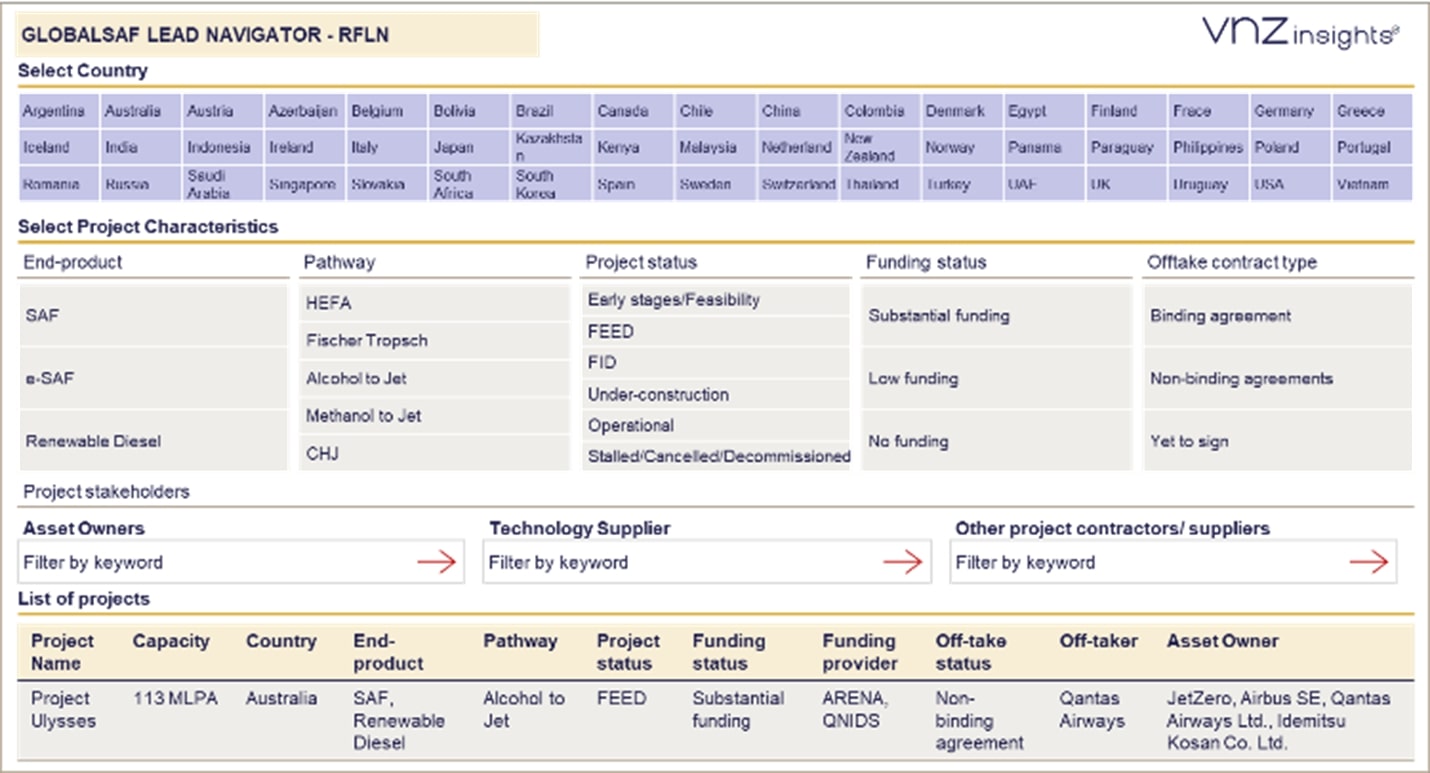1430x773 pixels.
Task: Toggle the No funding filter
Action: click(x=994, y=441)
